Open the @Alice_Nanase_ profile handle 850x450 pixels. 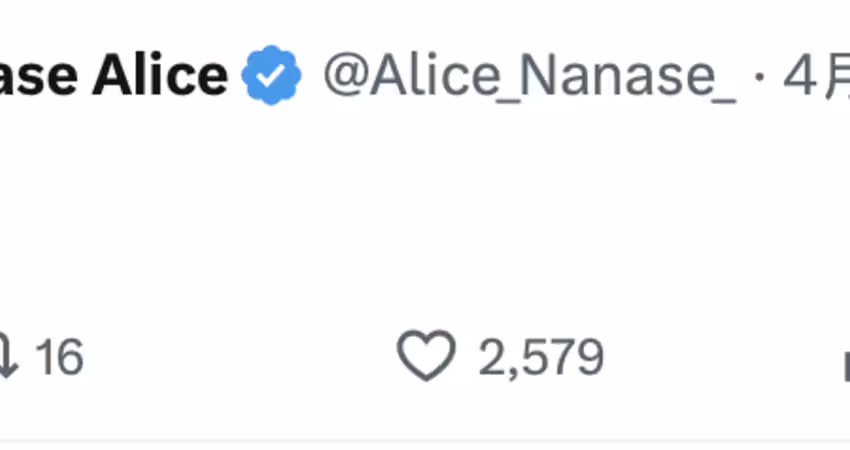pyautogui.click(x=530, y=77)
